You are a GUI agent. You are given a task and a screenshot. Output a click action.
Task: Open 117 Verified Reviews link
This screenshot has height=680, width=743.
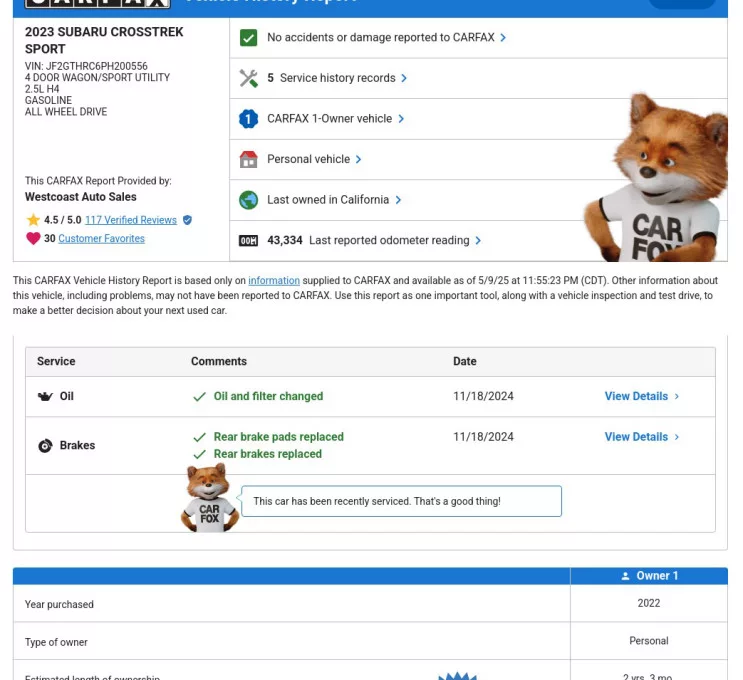coord(131,220)
